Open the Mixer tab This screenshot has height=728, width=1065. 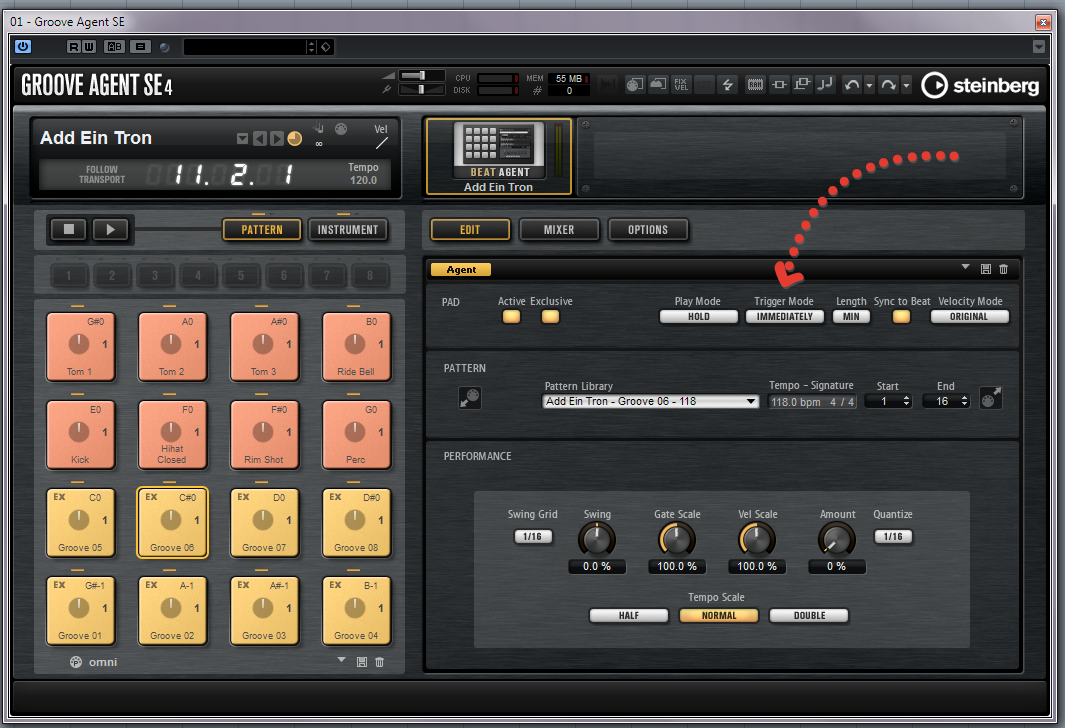pos(559,230)
